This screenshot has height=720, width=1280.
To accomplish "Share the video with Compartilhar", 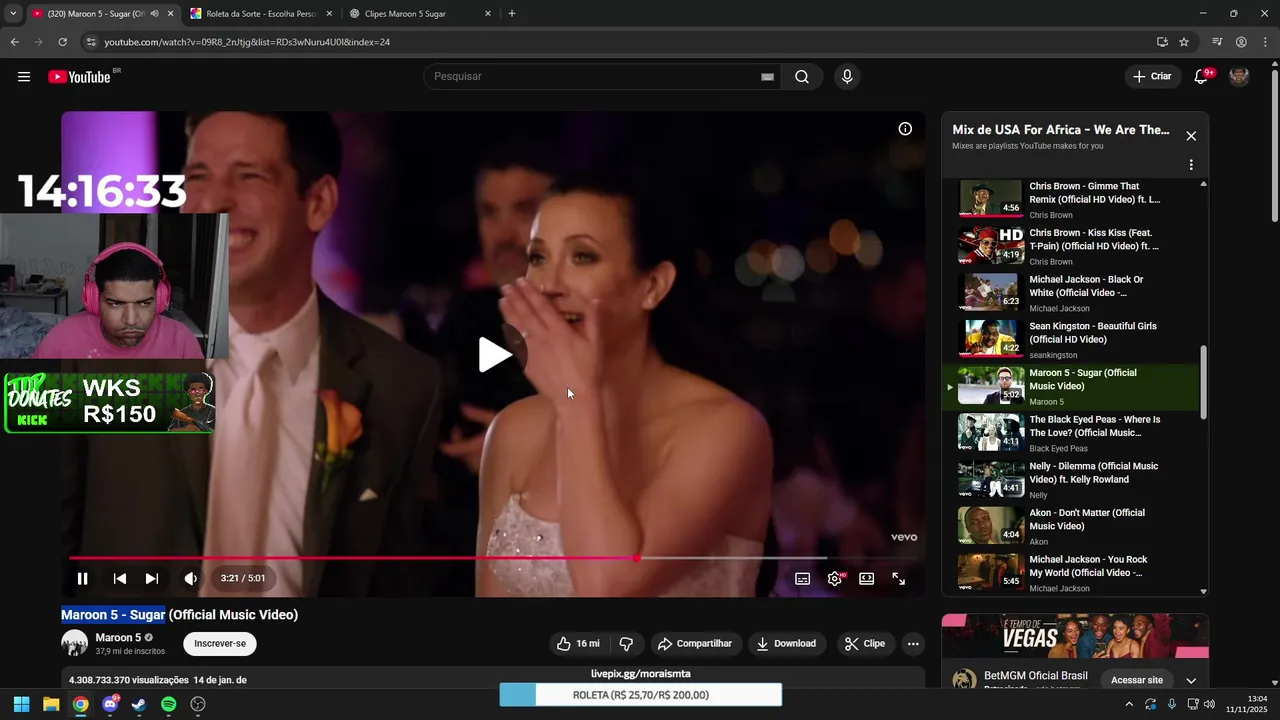I will [x=695, y=644].
